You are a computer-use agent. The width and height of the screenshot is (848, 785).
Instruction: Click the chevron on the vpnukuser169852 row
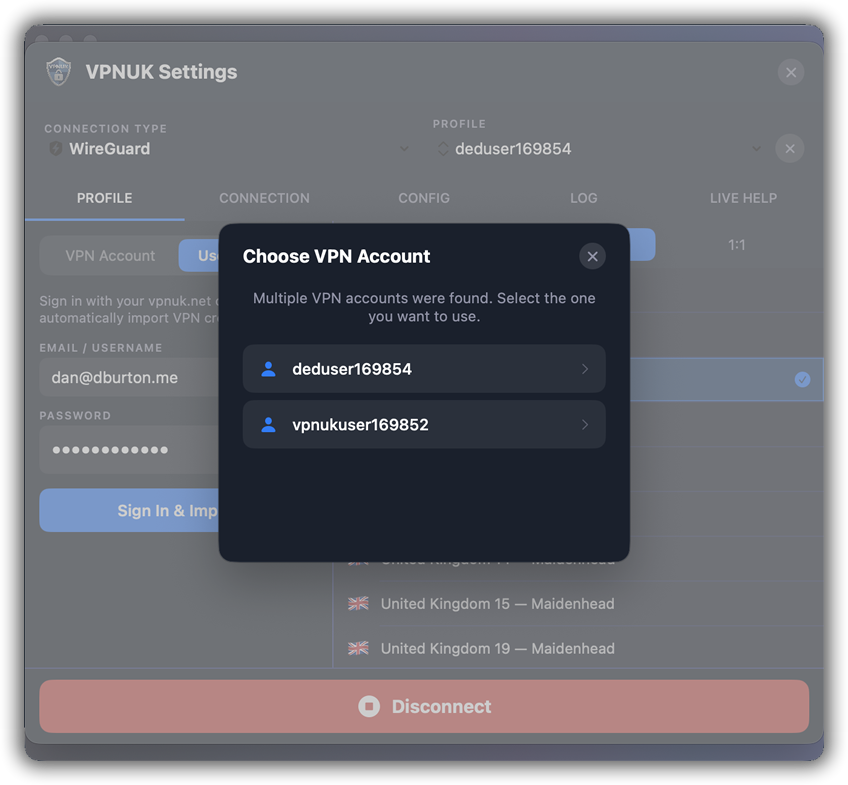coord(585,424)
